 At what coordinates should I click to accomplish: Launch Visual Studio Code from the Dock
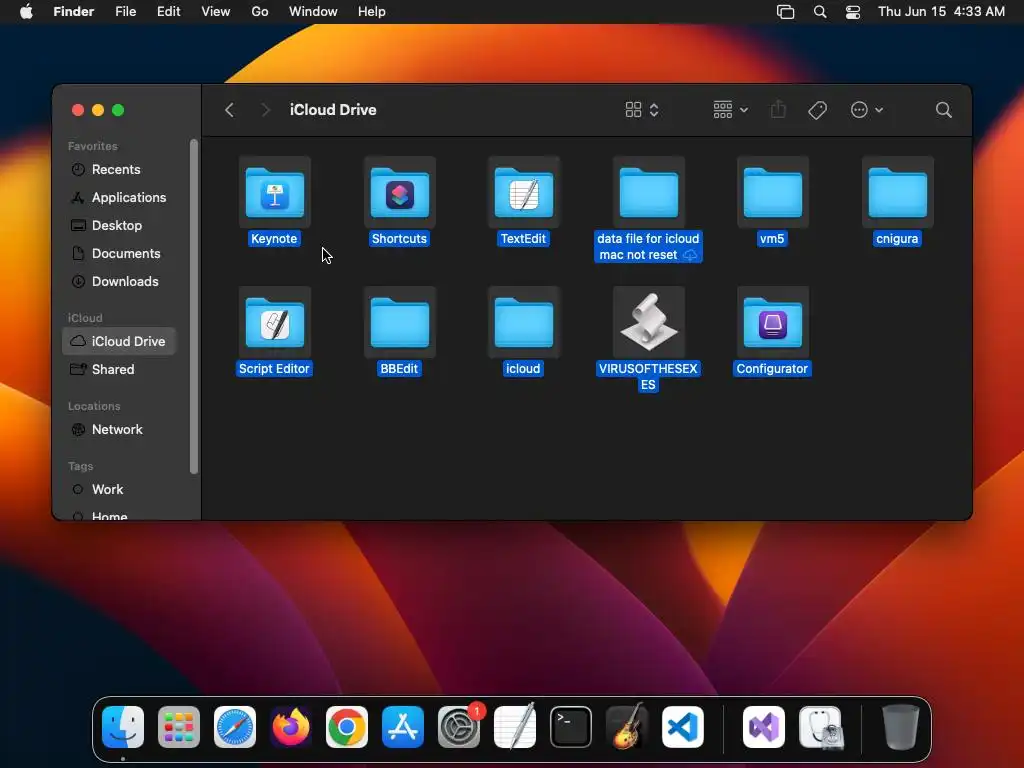tap(683, 727)
